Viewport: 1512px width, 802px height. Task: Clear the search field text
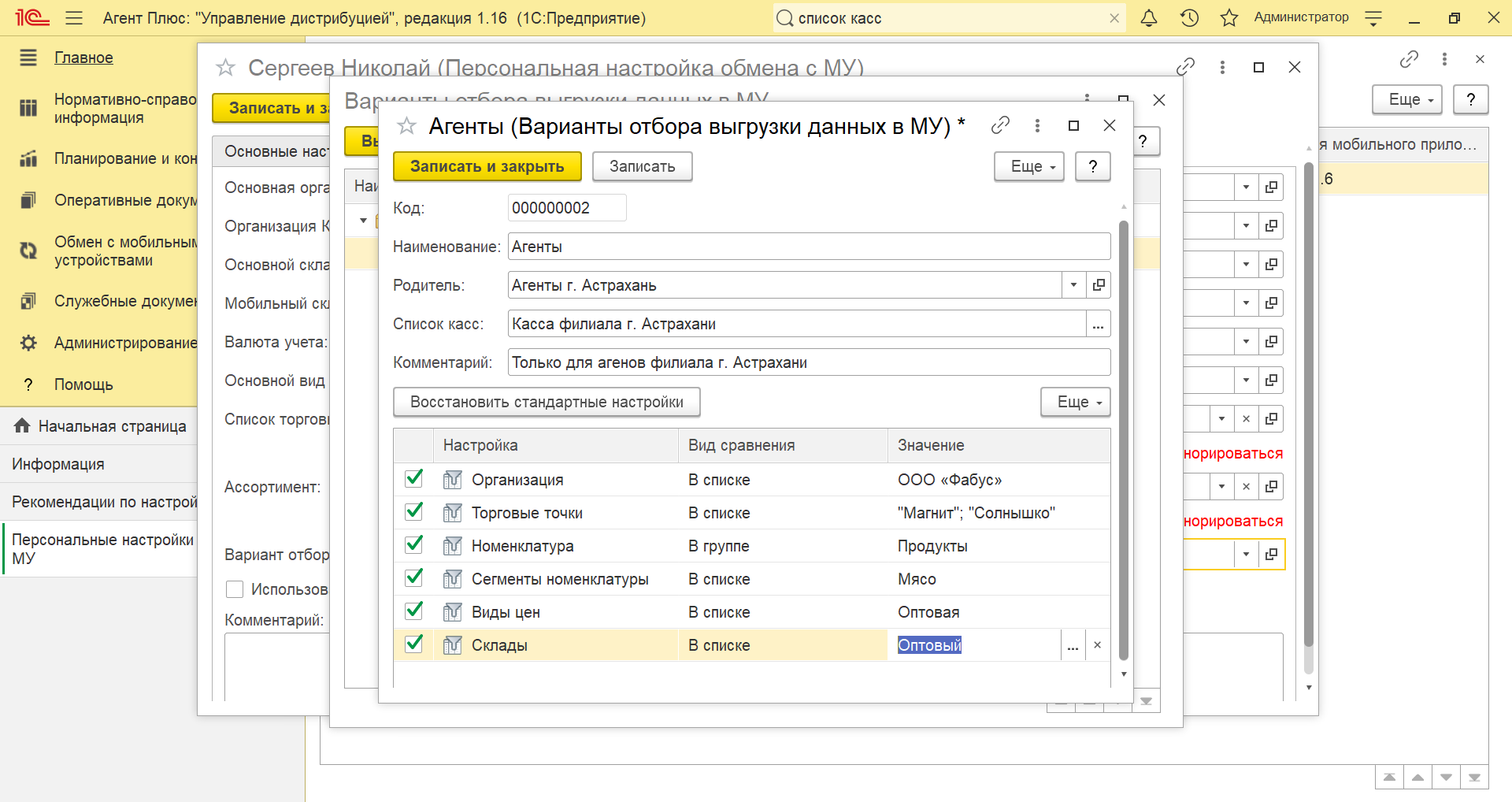1114,18
